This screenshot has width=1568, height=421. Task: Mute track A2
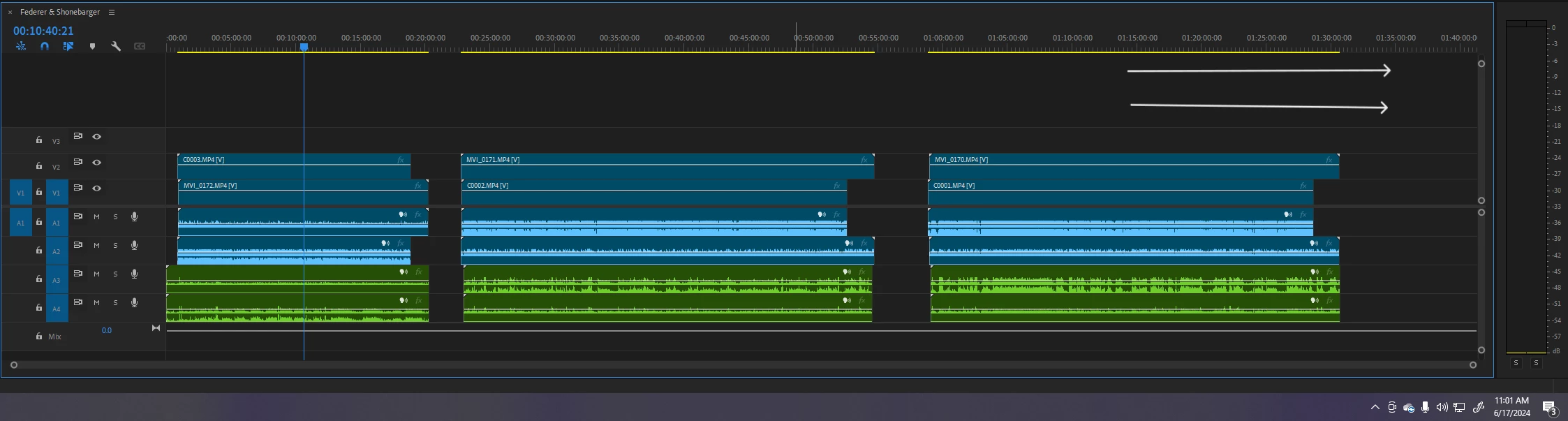(x=97, y=246)
